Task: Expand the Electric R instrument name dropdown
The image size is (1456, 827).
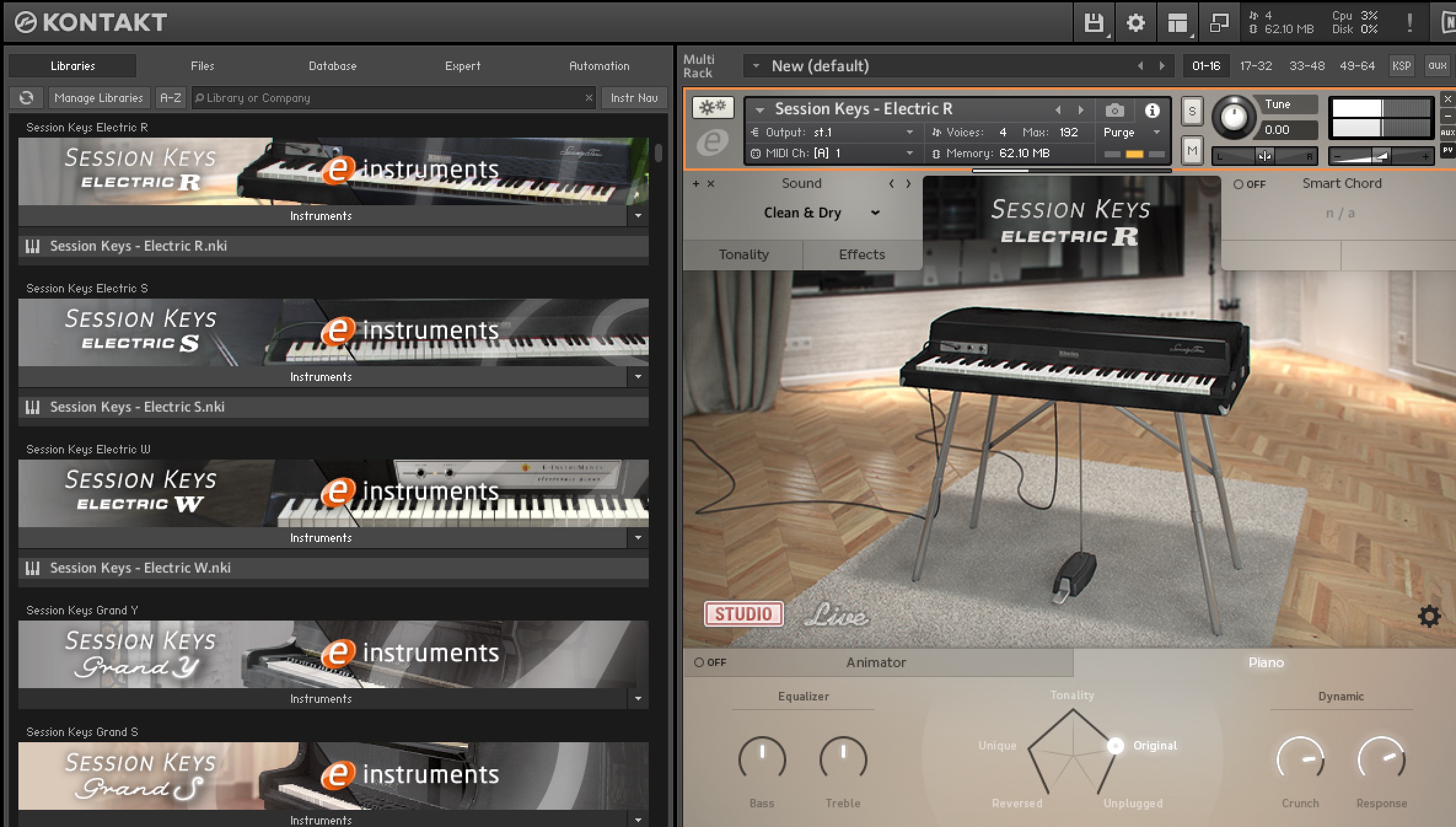Action: 760,110
